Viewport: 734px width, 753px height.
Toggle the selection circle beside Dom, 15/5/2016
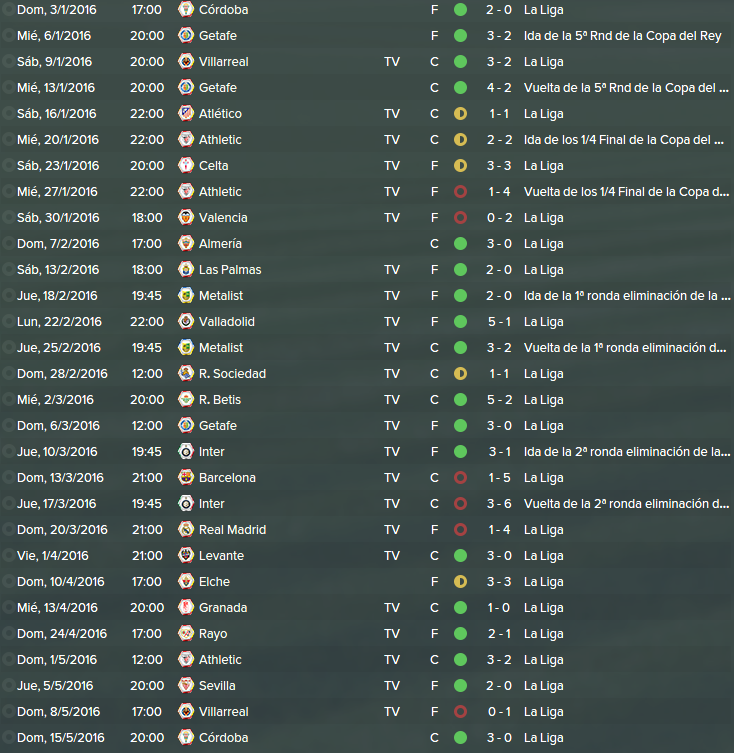[x=8, y=737]
